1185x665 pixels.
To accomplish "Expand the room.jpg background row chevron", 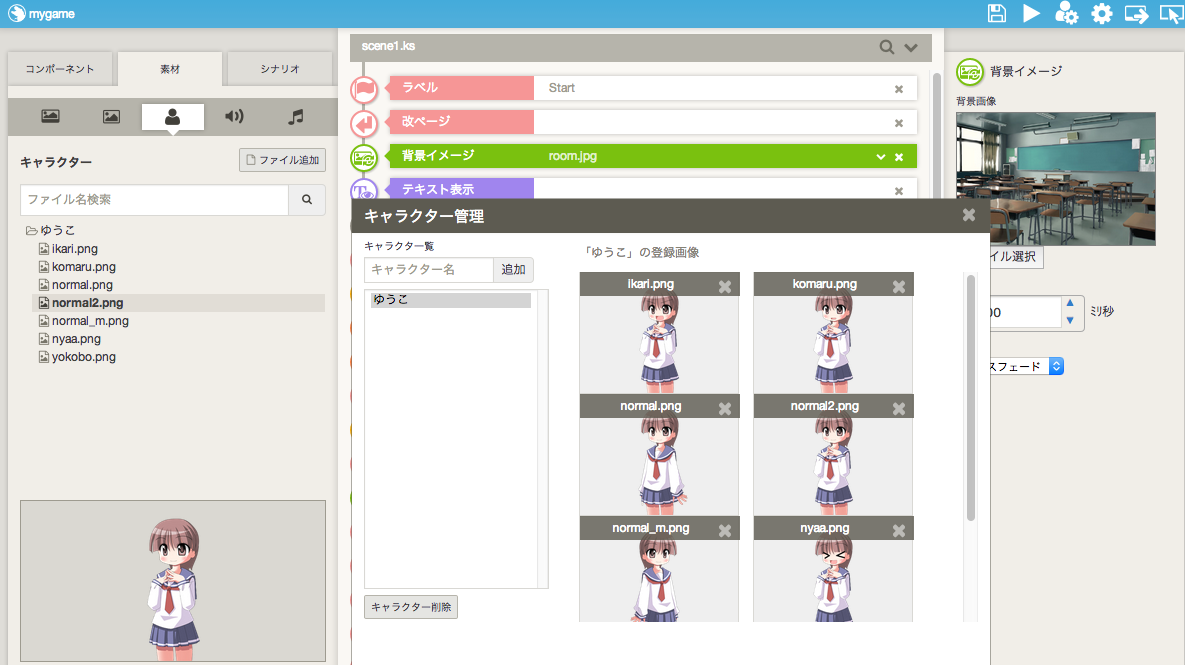I will click(881, 157).
